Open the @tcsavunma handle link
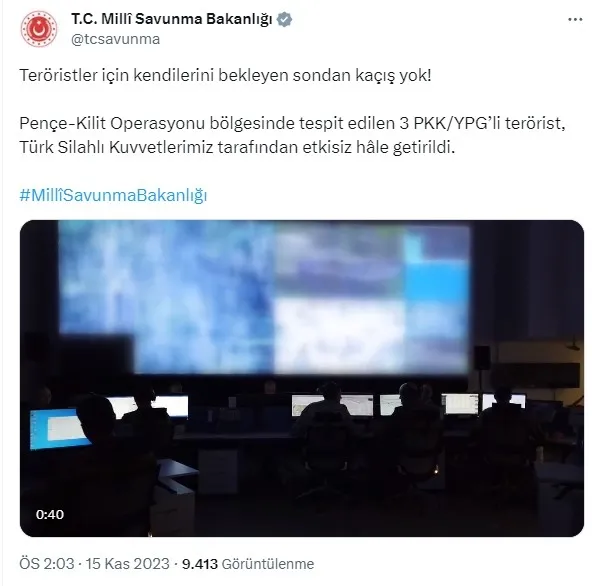The width and height of the screenshot is (592, 586). tap(116, 39)
